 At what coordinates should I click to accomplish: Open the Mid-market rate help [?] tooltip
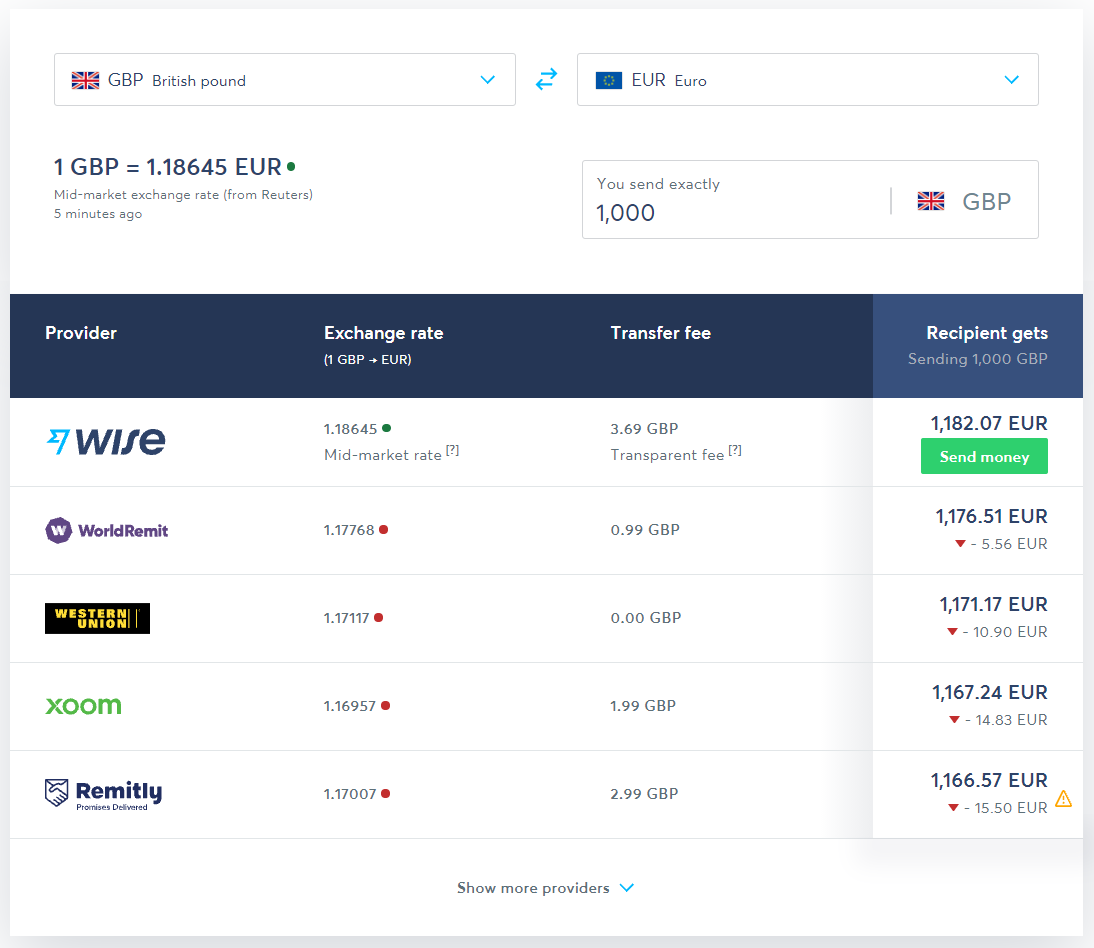click(x=452, y=450)
